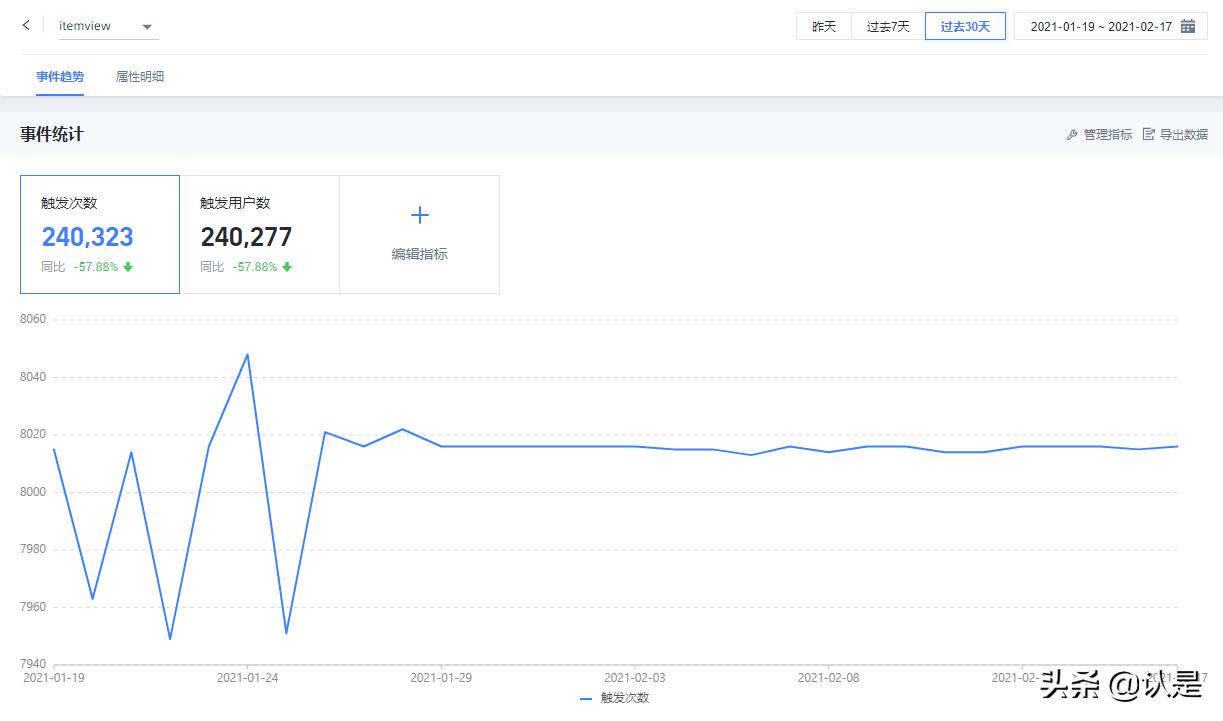
Task: Open the 属性明细 tab
Action: tap(140, 76)
